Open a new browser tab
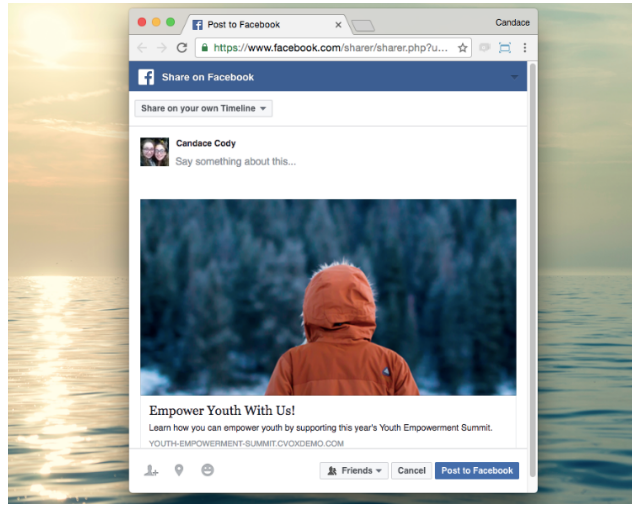640x508 pixels. 363,26
